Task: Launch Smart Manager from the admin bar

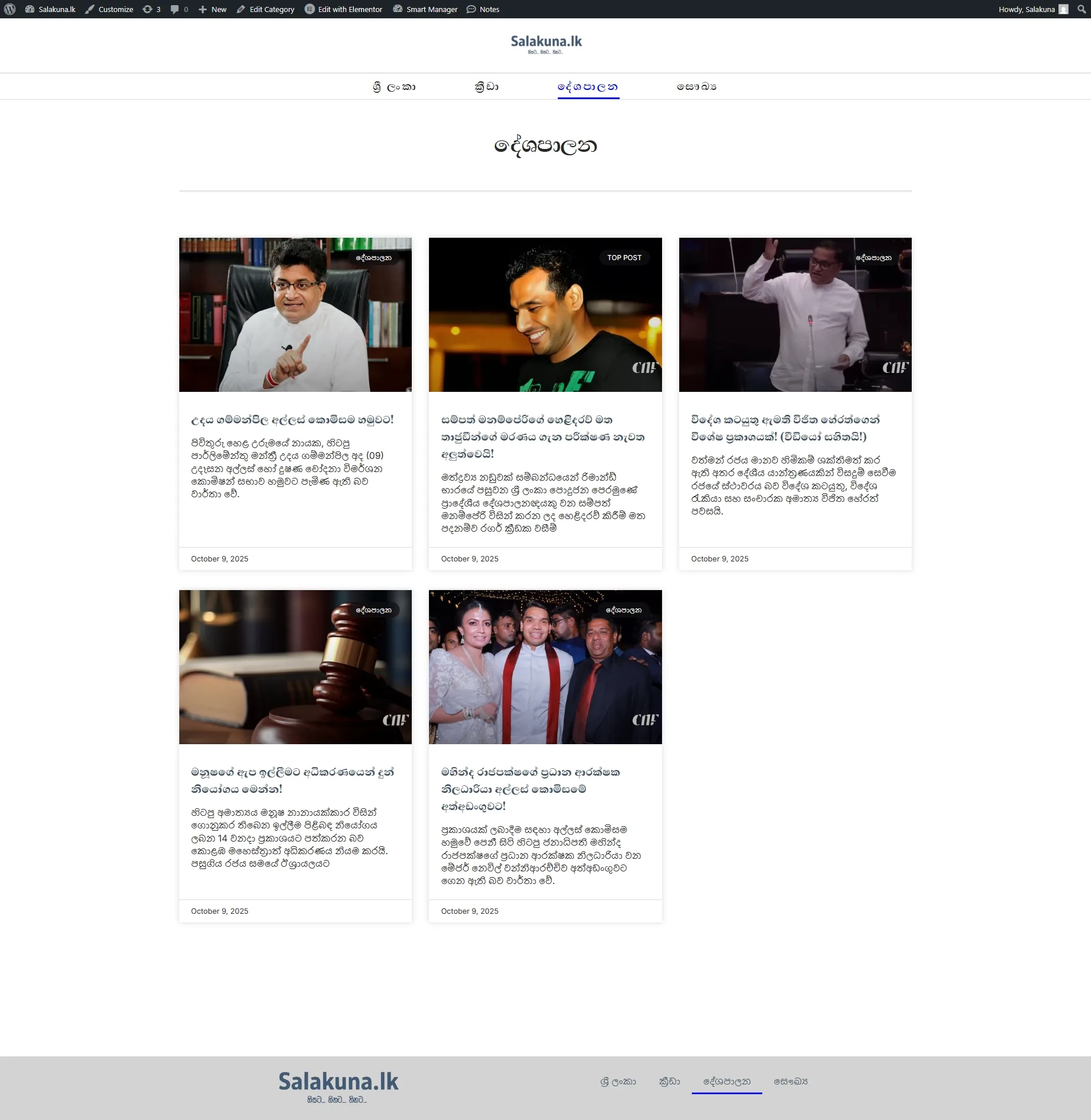Action: tap(424, 9)
